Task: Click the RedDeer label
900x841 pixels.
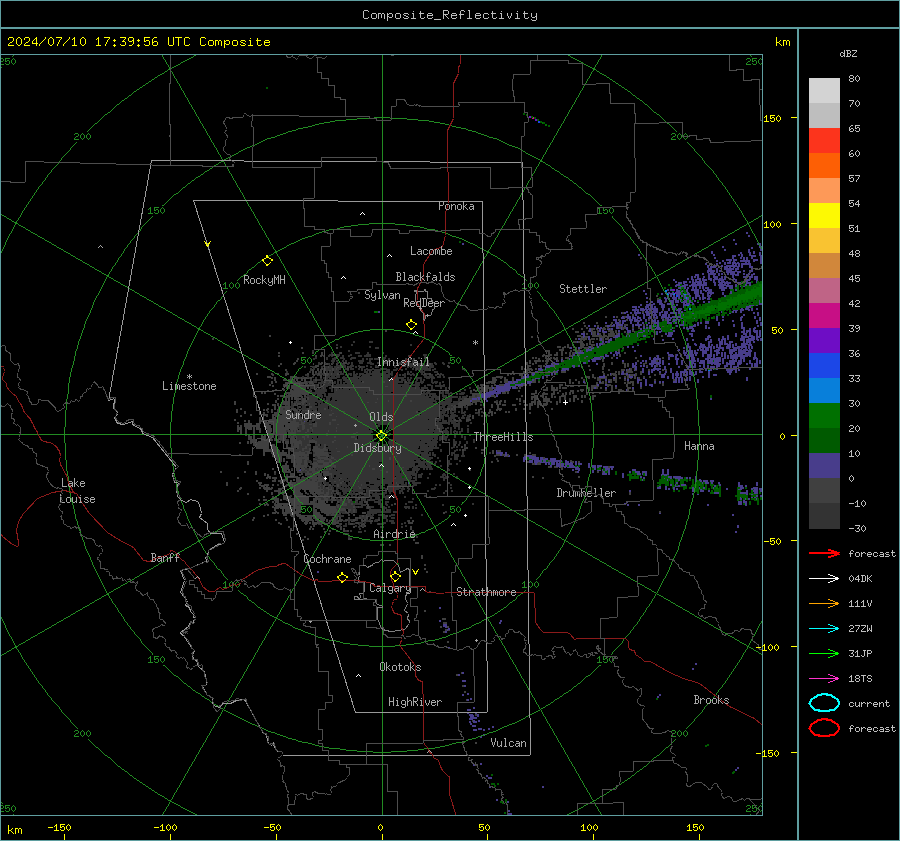Action: click(424, 303)
